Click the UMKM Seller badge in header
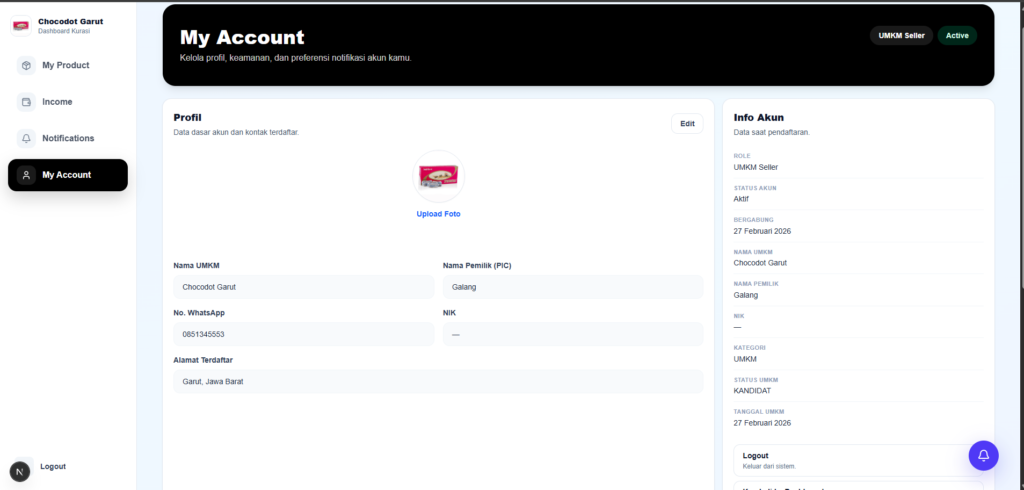 [900, 36]
